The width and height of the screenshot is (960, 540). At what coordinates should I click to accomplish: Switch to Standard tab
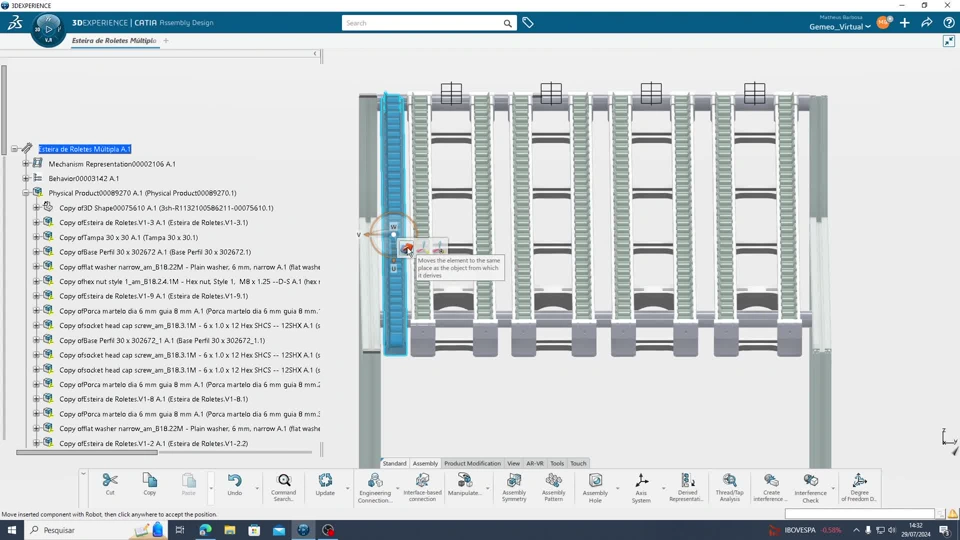394,463
